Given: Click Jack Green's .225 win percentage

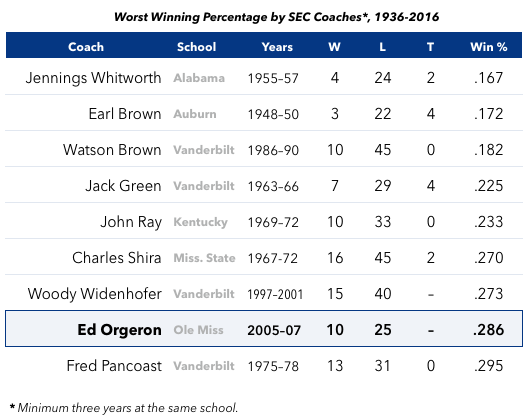Looking at the screenshot, I should [489, 186].
